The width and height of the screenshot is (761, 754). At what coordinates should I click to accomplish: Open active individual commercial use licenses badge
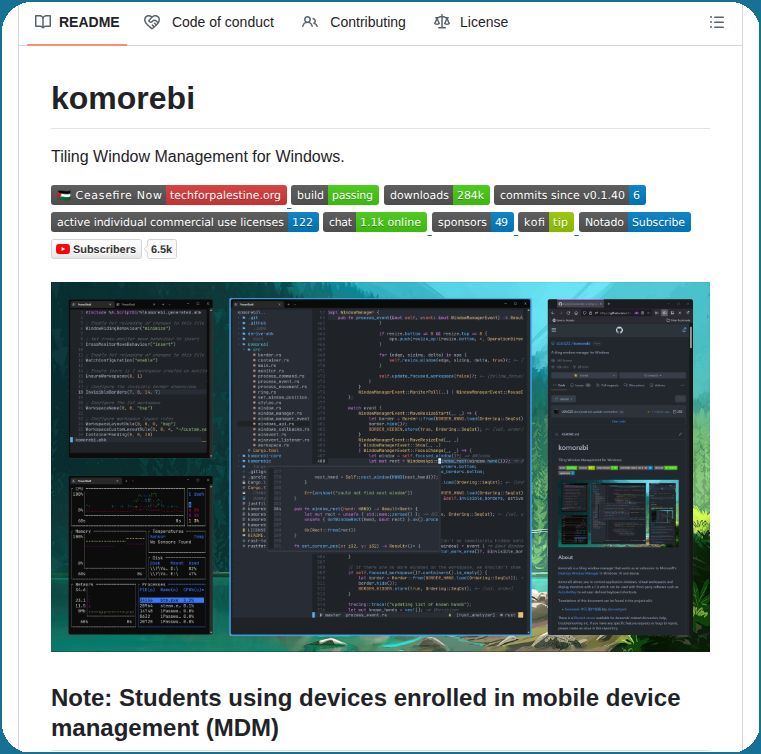pyautogui.click(x=185, y=222)
